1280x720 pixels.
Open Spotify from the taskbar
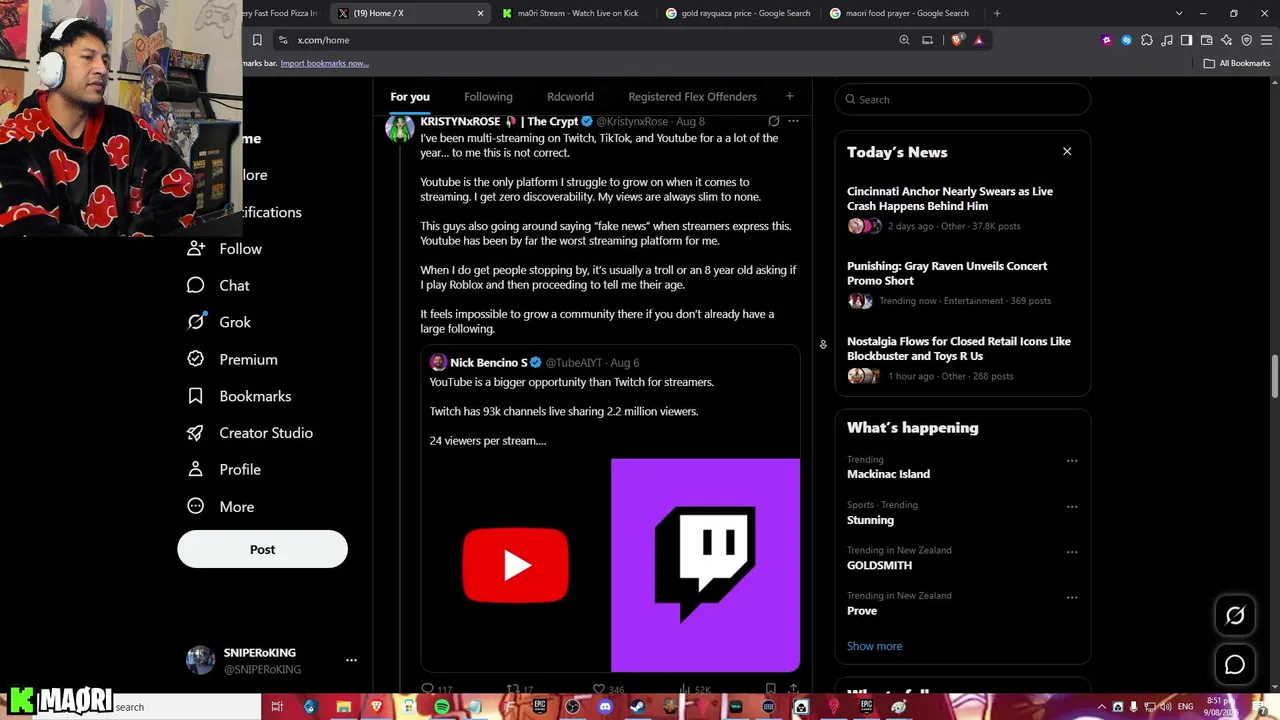[441, 707]
